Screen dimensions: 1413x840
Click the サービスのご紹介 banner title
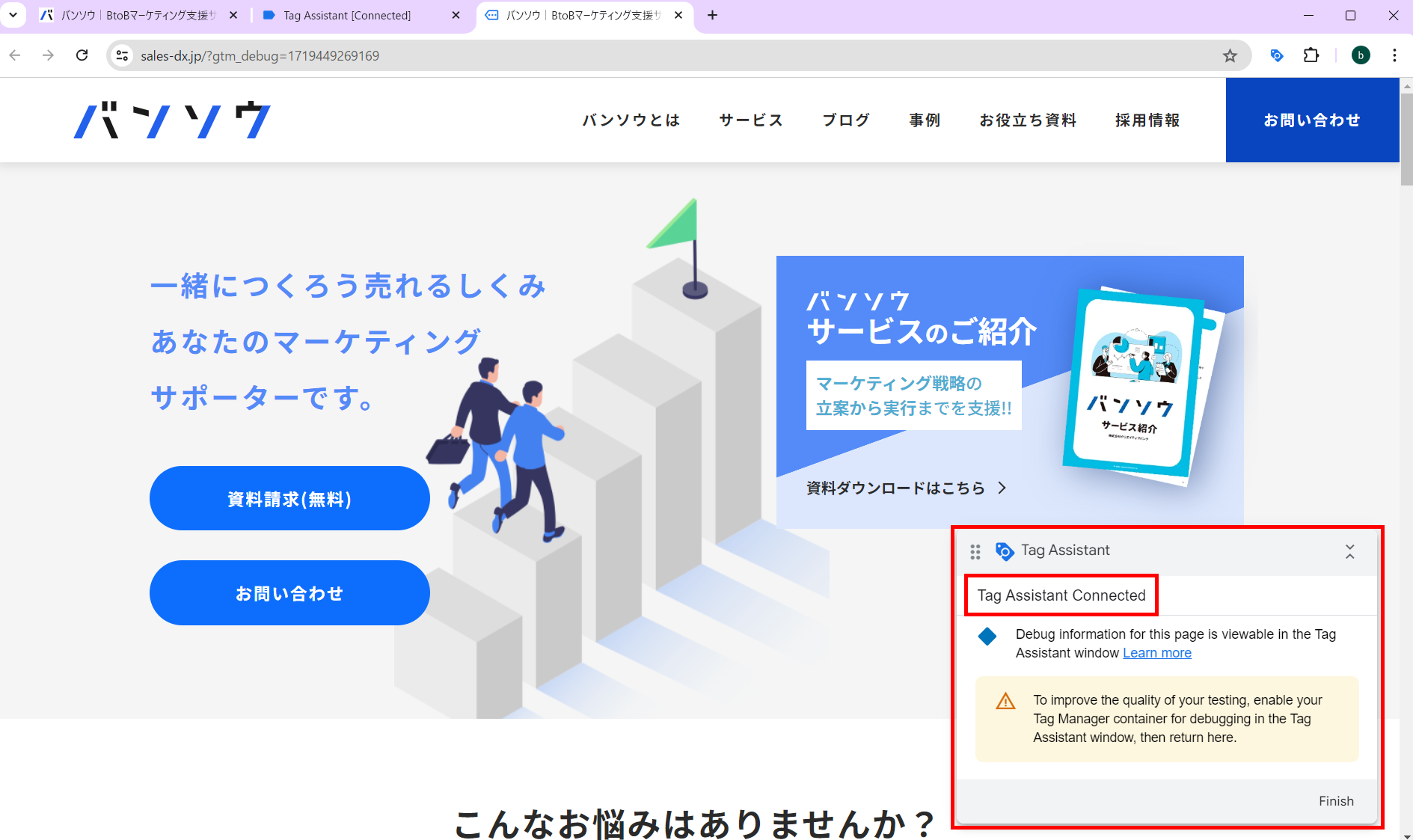tap(922, 331)
